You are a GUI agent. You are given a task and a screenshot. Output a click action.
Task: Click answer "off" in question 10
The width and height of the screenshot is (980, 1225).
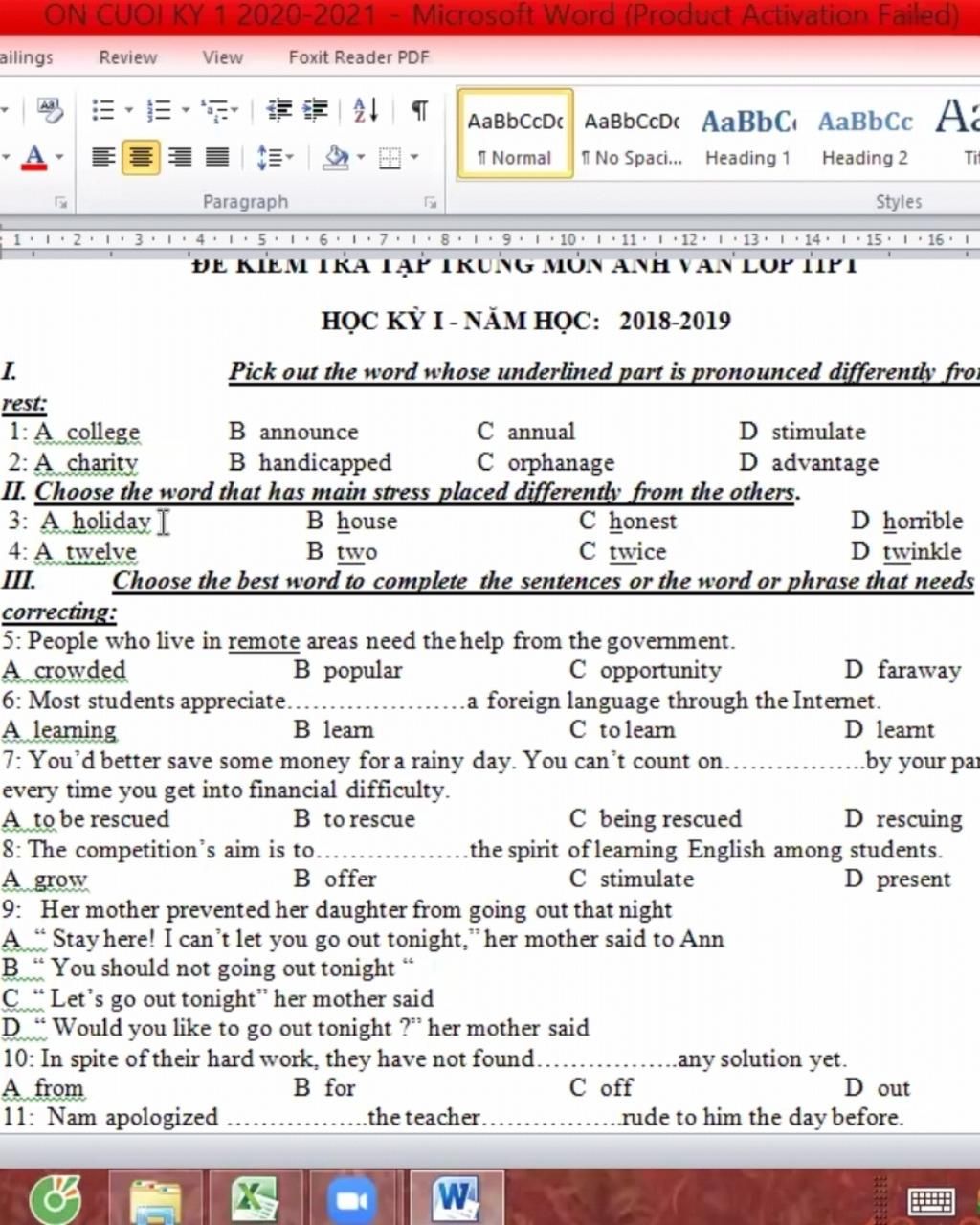(x=616, y=1088)
